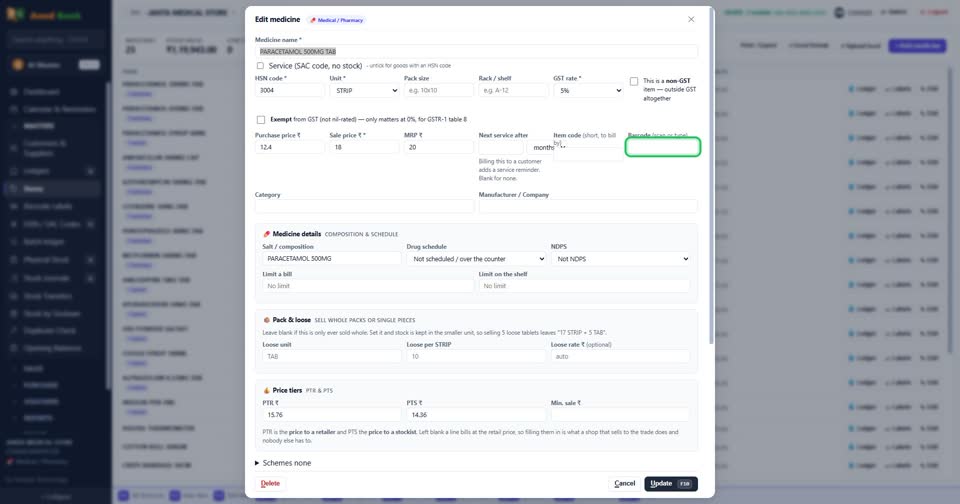
Task: Click the Sale price field
Action: tap(364, 147)
